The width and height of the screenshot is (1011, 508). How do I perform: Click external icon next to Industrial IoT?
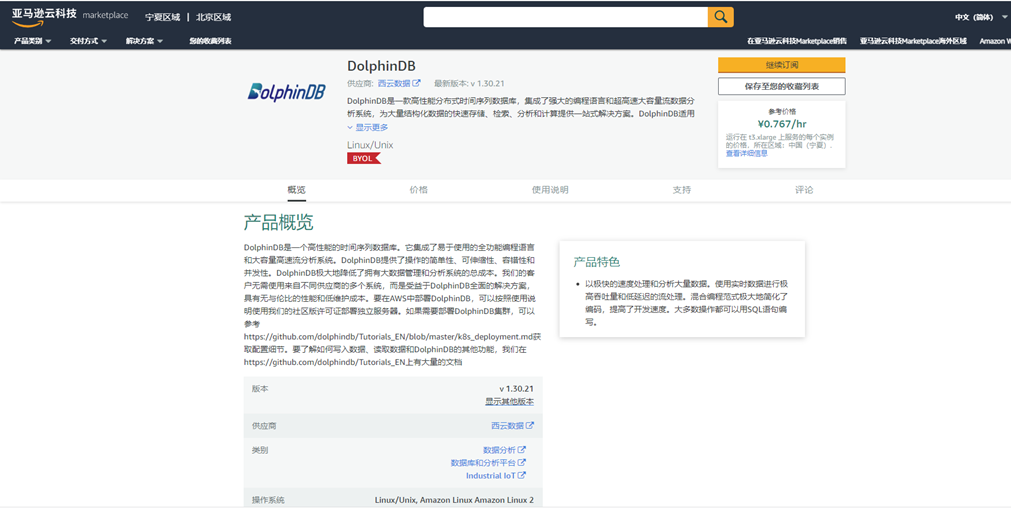[522, 476]
